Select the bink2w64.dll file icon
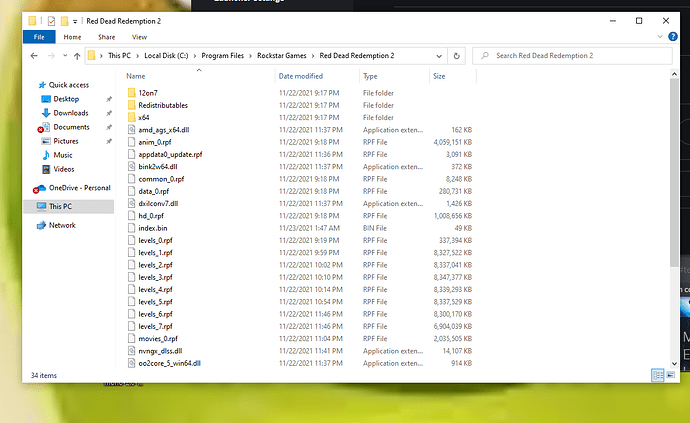This screenshot has width=690, height=423. [x=132, y=167]
